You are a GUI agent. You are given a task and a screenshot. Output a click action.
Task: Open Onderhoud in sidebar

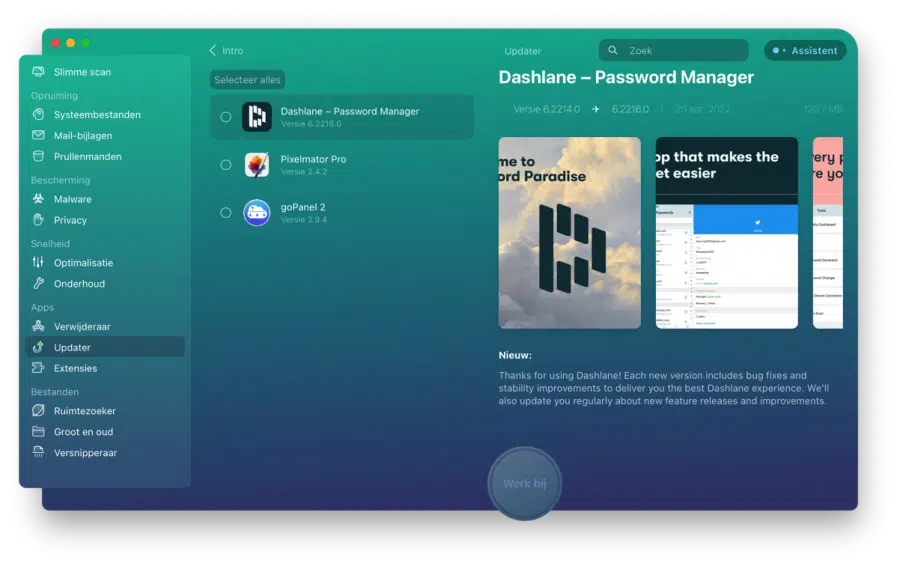(x=107, y=283)
